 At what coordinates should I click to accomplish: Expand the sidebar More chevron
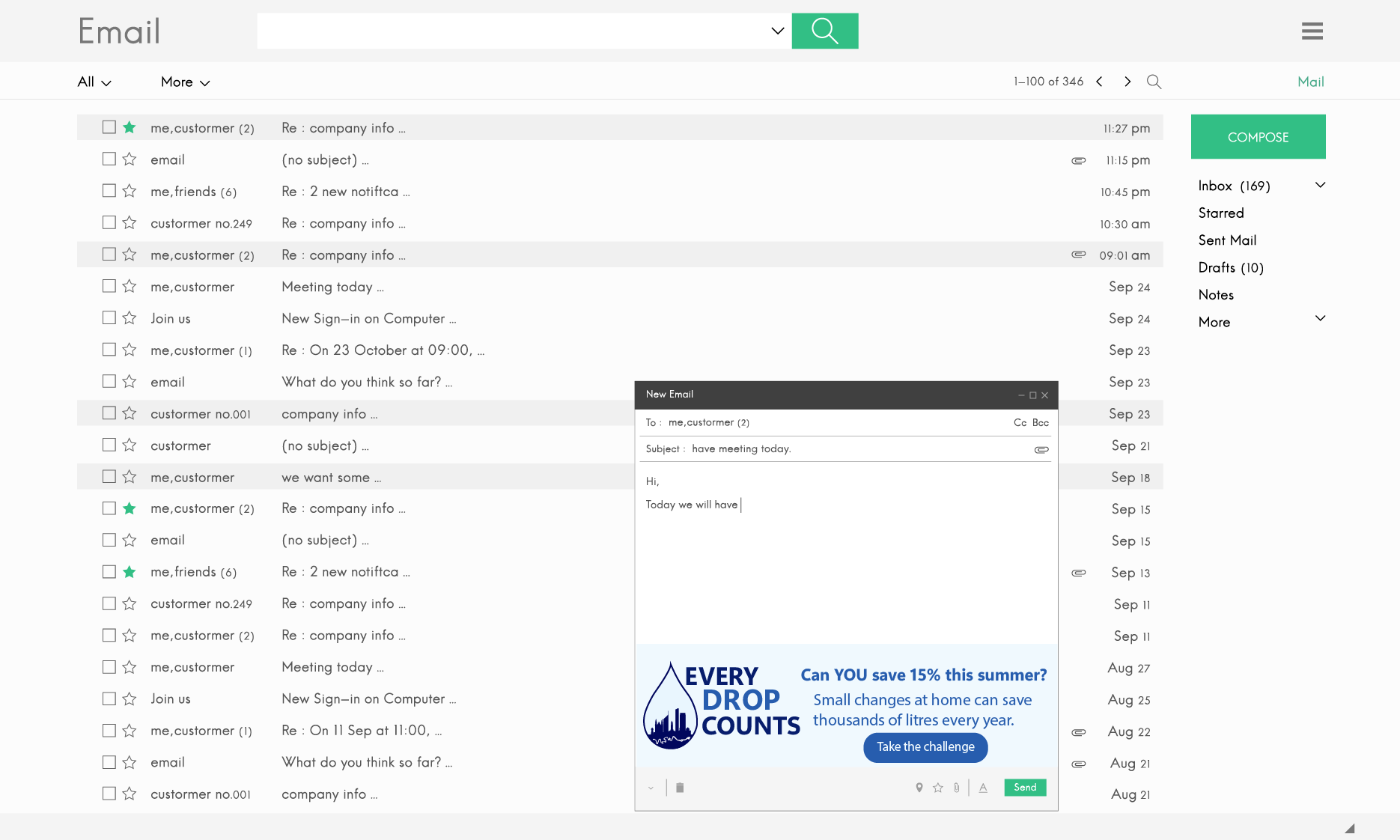pos(1321,318)
